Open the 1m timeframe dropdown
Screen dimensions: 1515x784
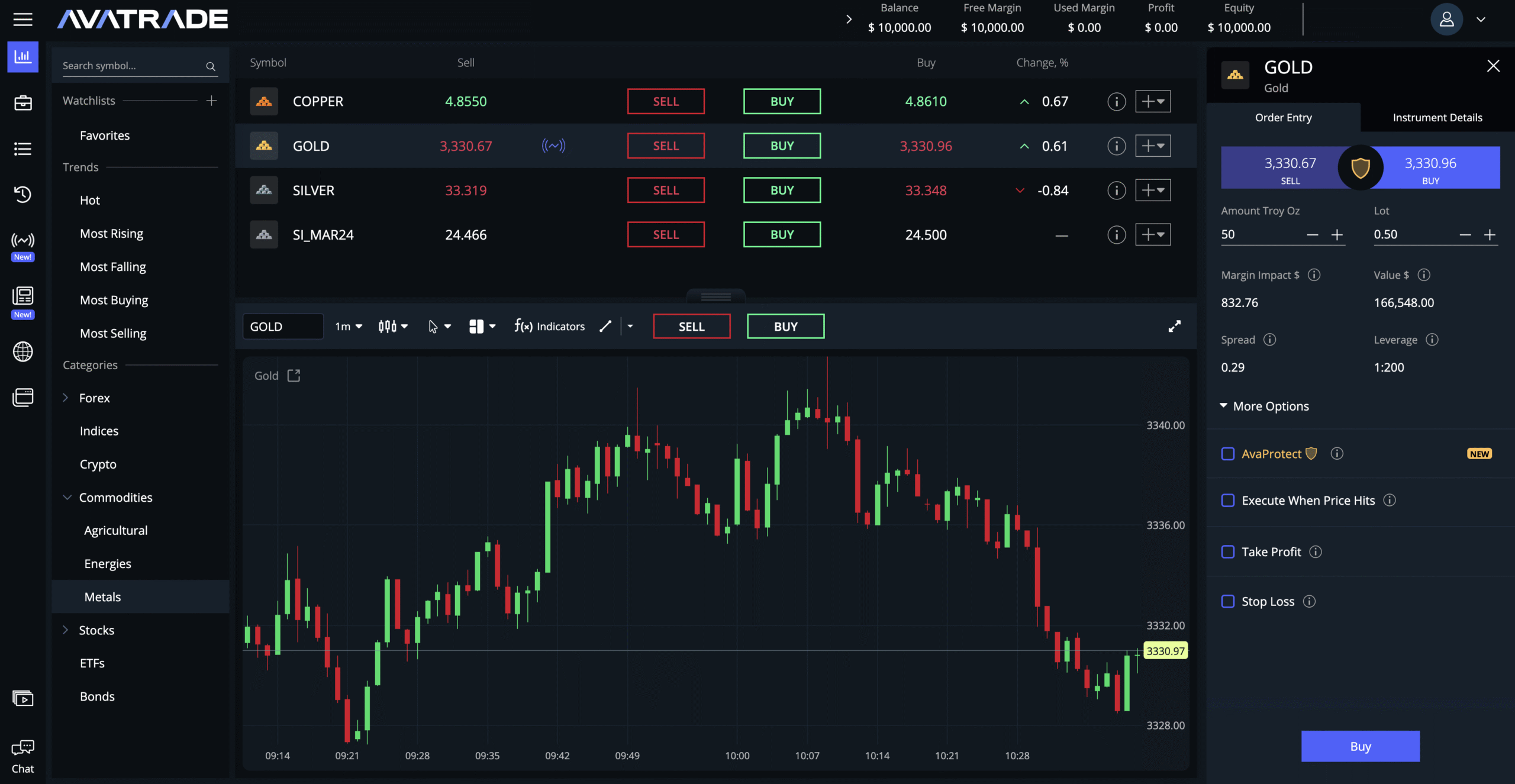349,327
